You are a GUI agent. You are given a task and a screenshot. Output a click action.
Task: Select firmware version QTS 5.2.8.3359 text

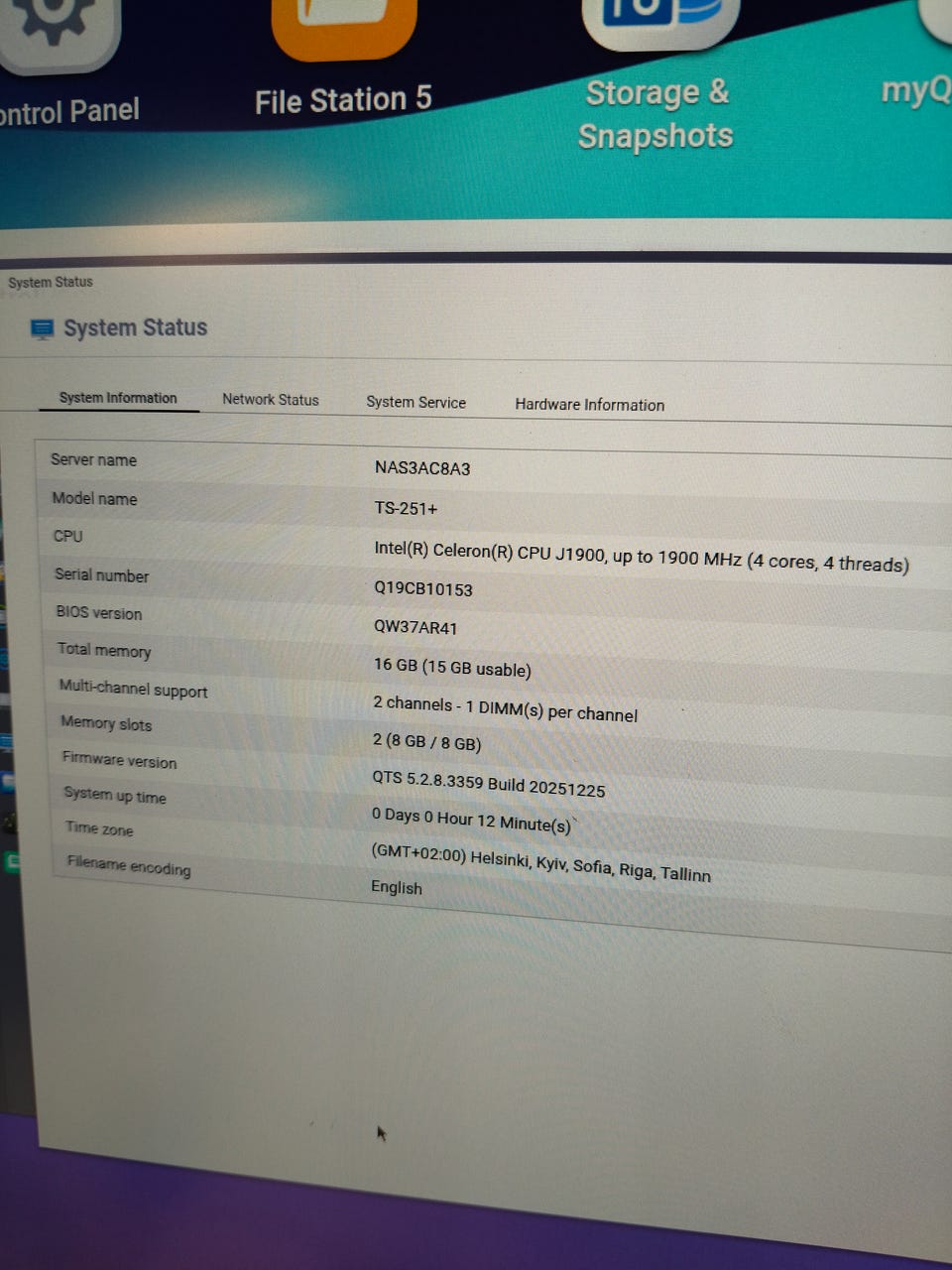[x=488, y=784]
